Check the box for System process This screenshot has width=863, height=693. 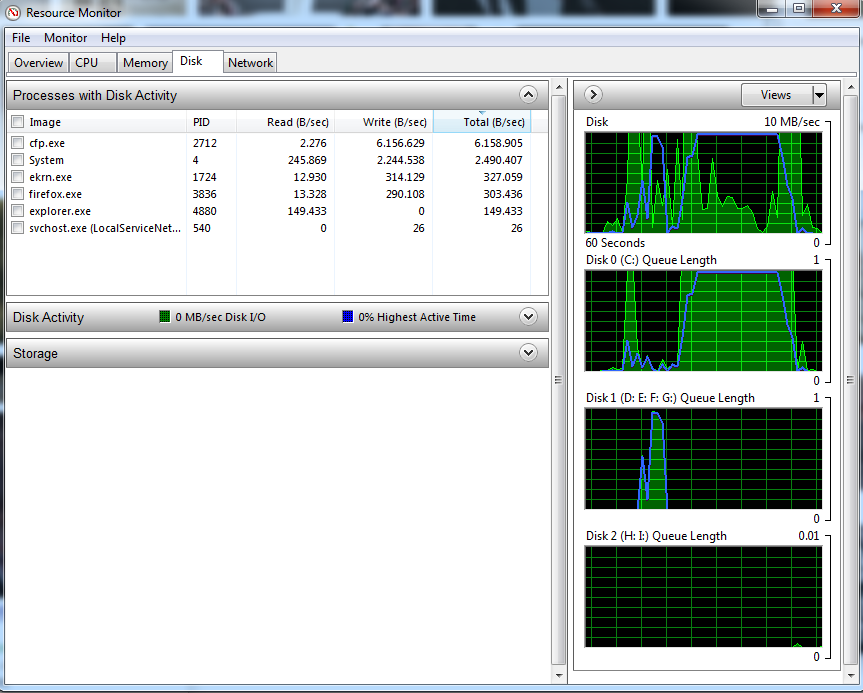coord(18,160)
